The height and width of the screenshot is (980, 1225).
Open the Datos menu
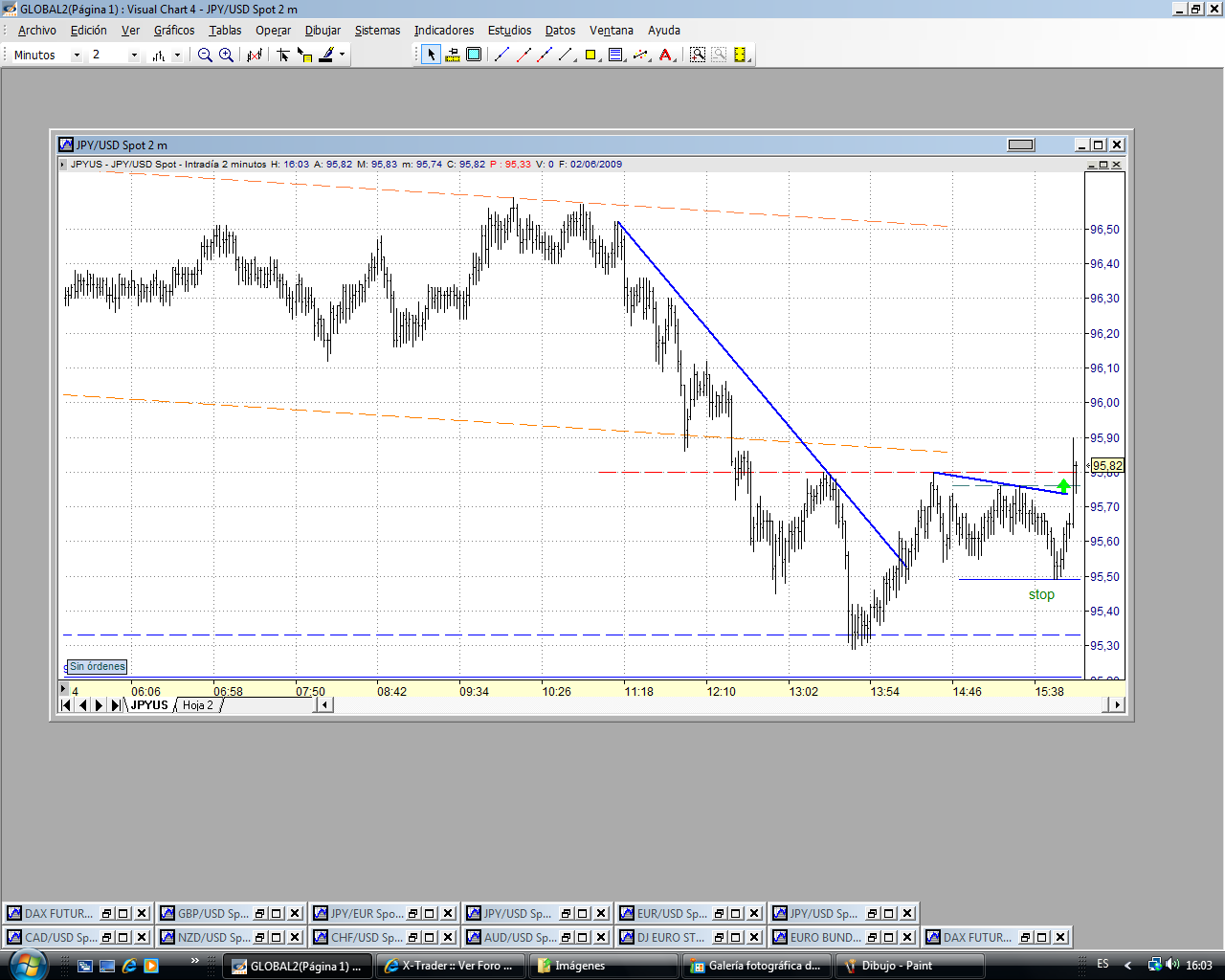pos(560,31)
